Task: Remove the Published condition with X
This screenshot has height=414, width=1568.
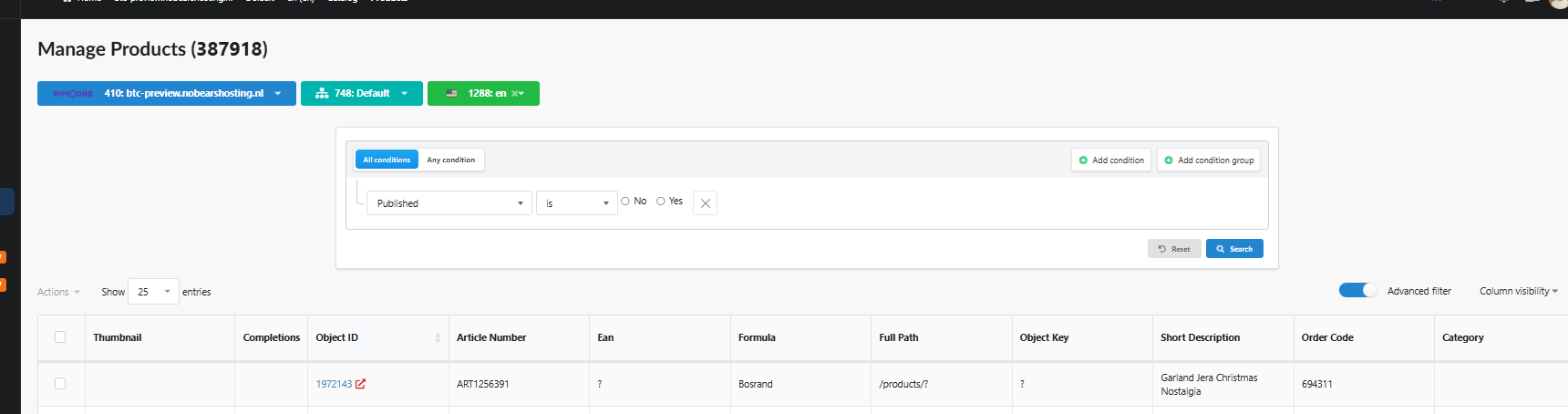Action: click(x=705, y=202)
